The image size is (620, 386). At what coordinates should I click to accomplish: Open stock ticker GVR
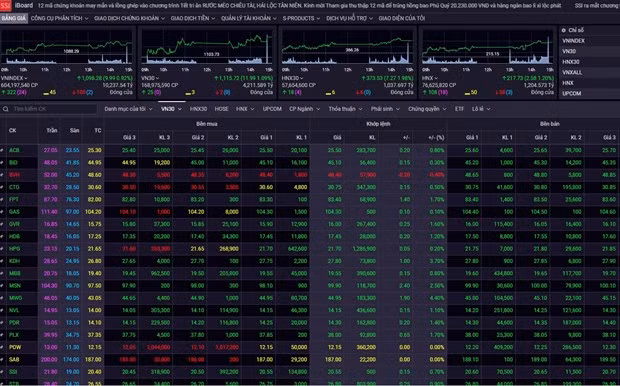coord(14,224)
